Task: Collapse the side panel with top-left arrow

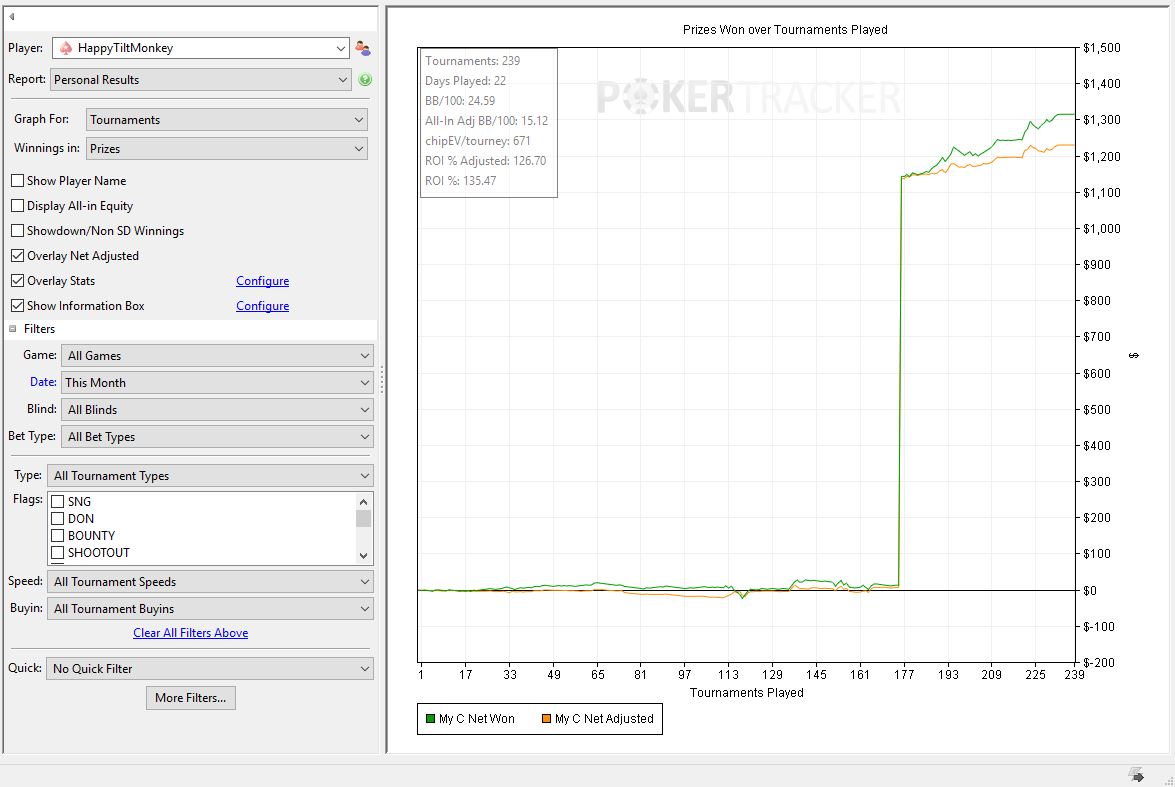Action: click(x=12, y=16)
